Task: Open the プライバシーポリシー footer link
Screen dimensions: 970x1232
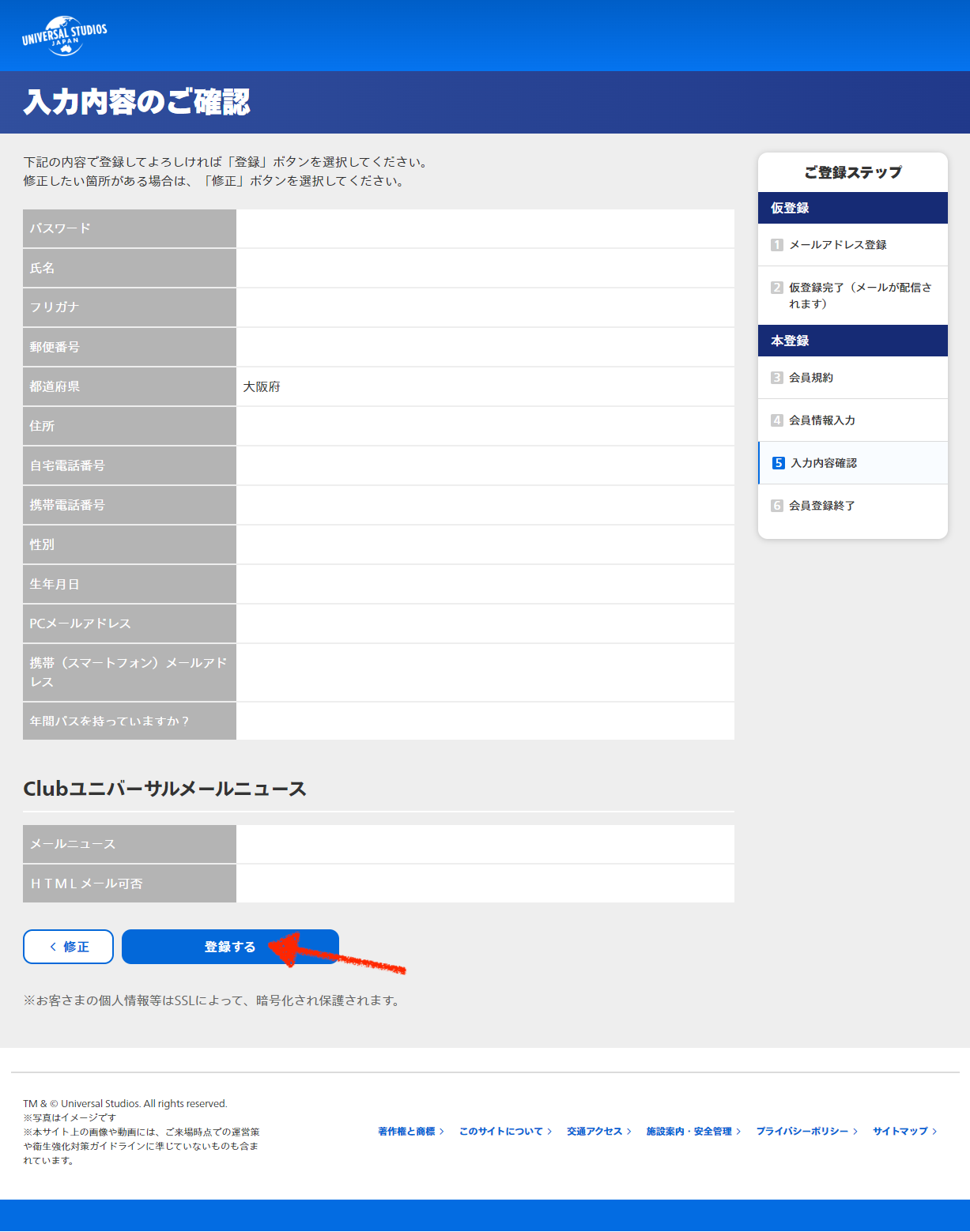Action: tap(806, 1132)
